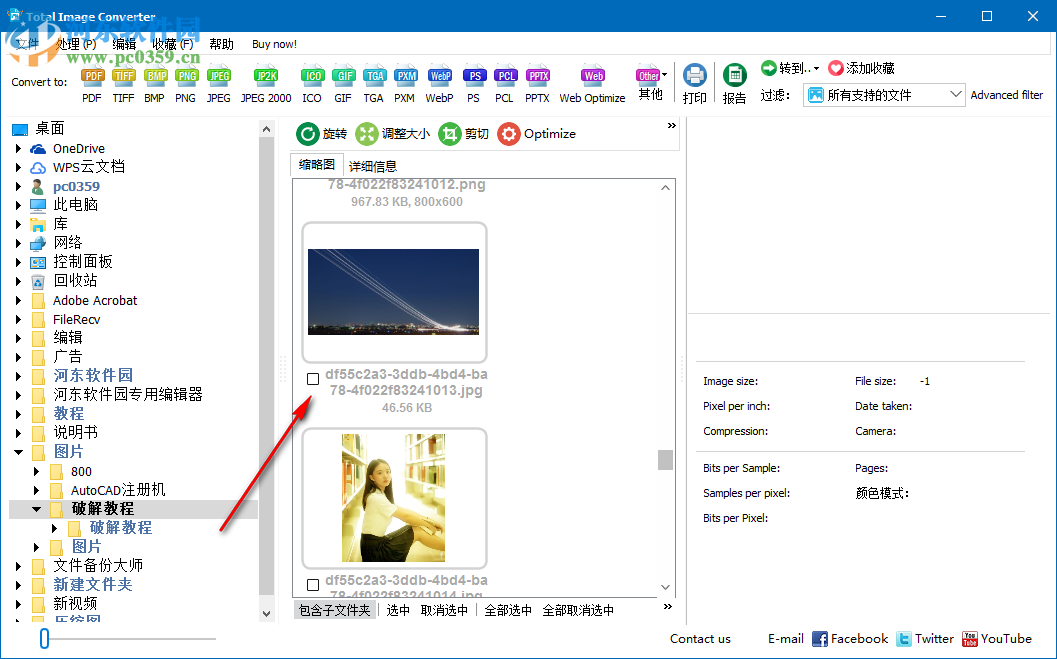
Task: Activate the 剪切 crop tool
Action: pyautogui.click(x=464, y=133)
